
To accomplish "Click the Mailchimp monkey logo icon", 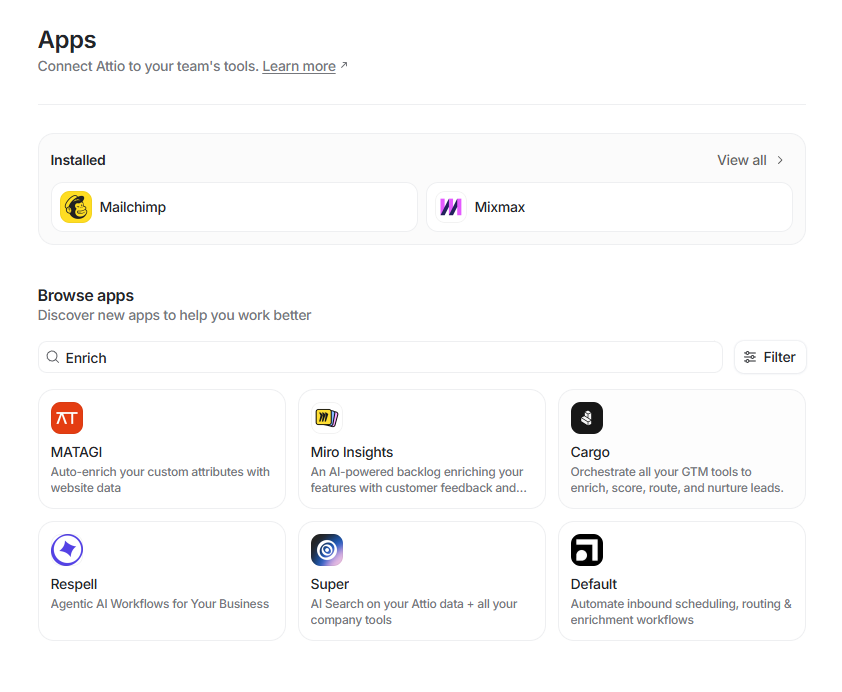I will click(76, 207).
